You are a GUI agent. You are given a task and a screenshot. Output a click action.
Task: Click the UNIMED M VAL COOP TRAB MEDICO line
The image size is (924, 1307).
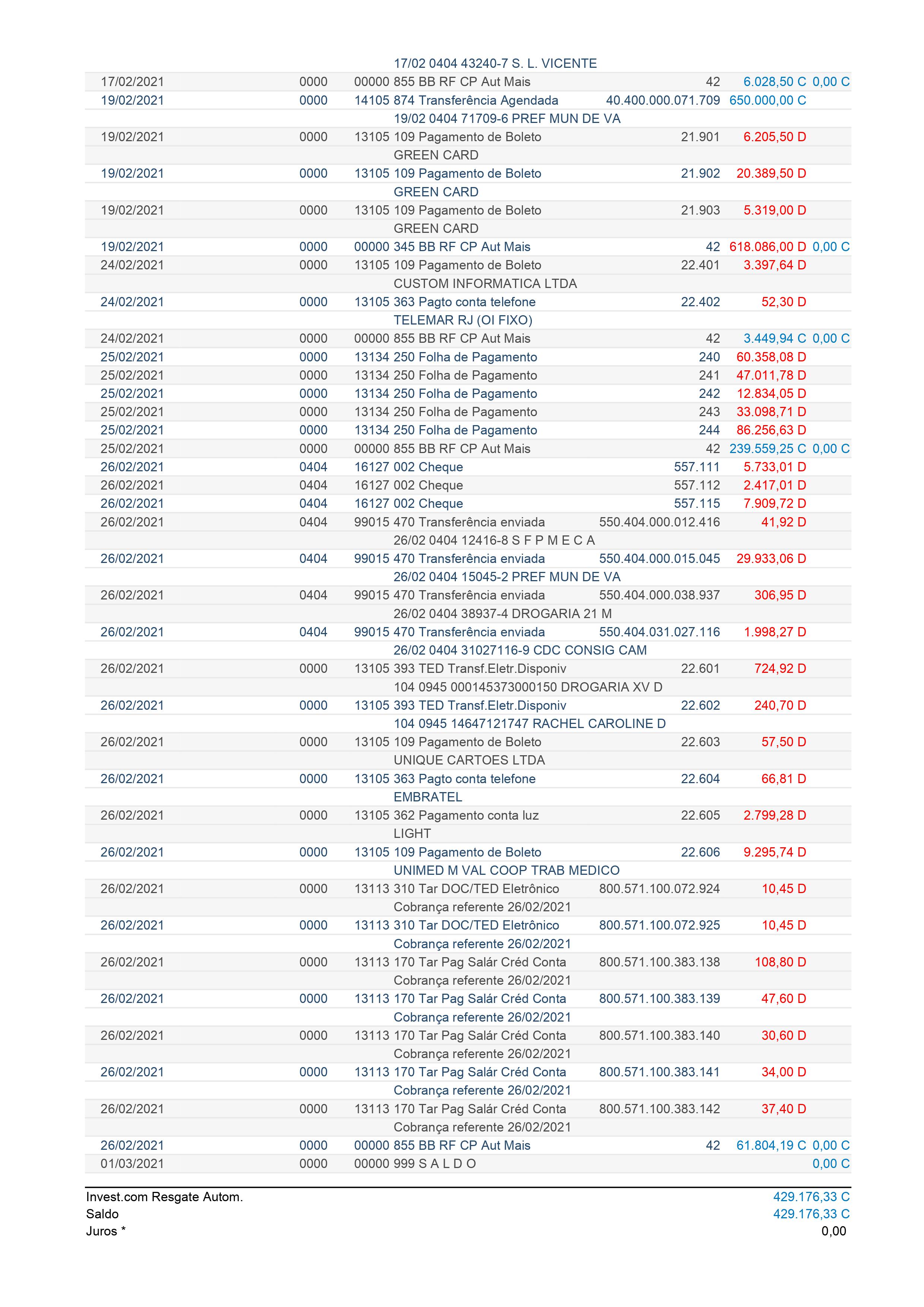coord(507,870)
